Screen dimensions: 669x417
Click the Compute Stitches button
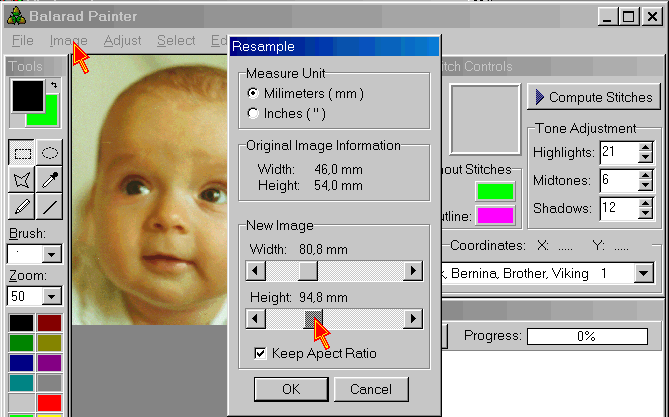(593, 97)
